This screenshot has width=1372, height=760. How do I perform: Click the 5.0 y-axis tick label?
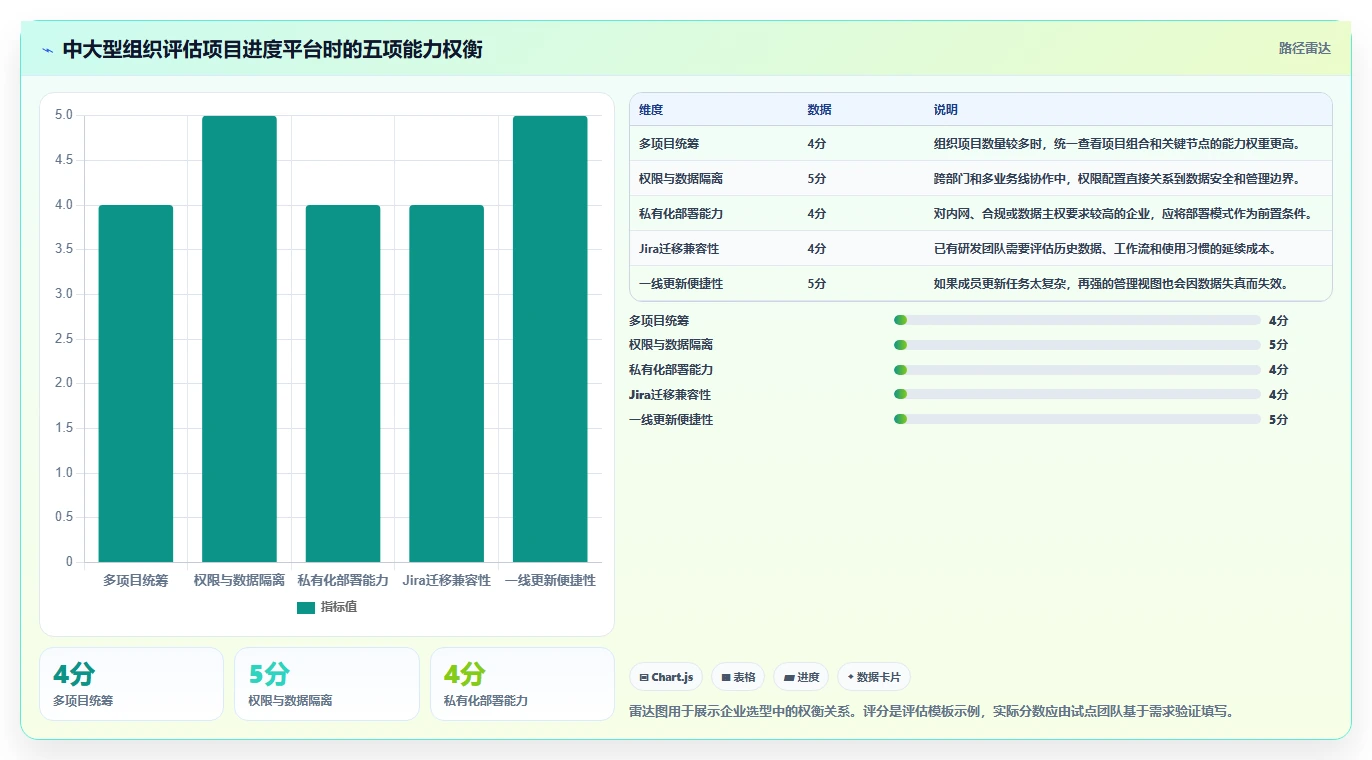tap(64, 115)
